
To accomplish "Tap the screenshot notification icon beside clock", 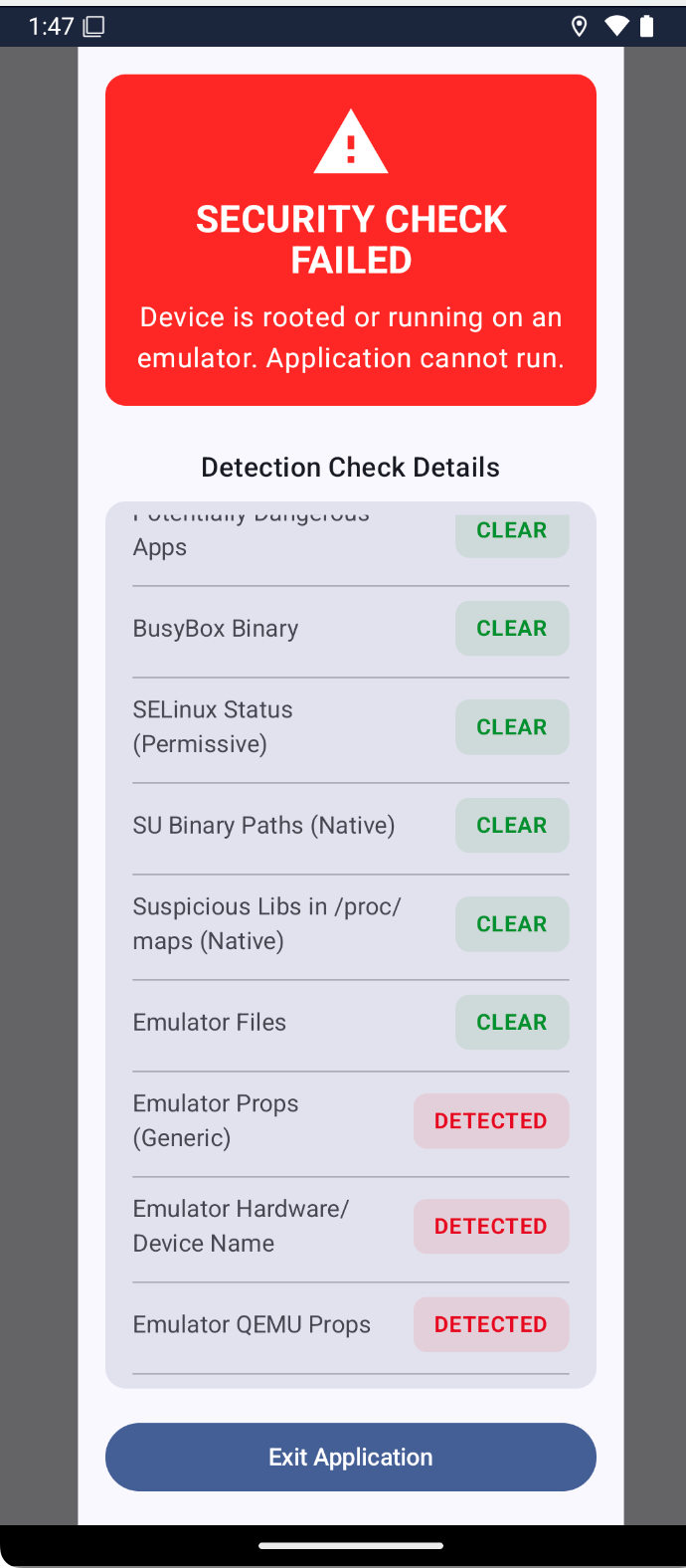I will (93, 27).
